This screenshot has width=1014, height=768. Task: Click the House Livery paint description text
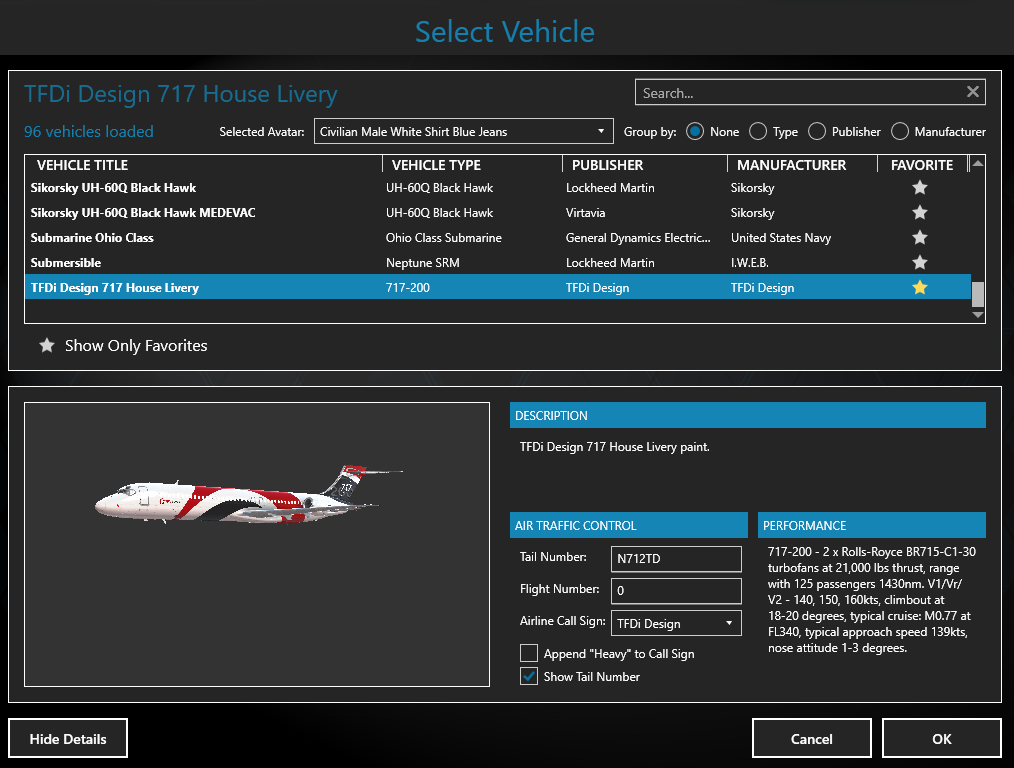pyautogui.click(x=614, y=446)
